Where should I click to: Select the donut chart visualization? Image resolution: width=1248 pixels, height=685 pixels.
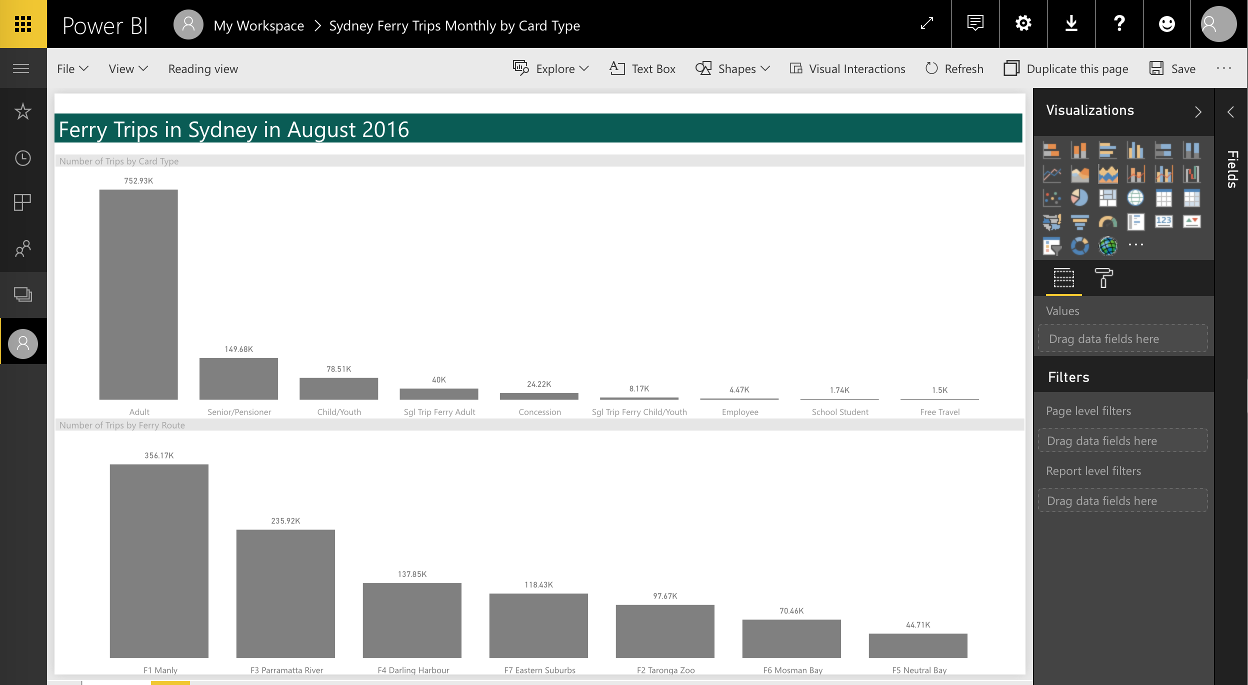[1079, 246]
